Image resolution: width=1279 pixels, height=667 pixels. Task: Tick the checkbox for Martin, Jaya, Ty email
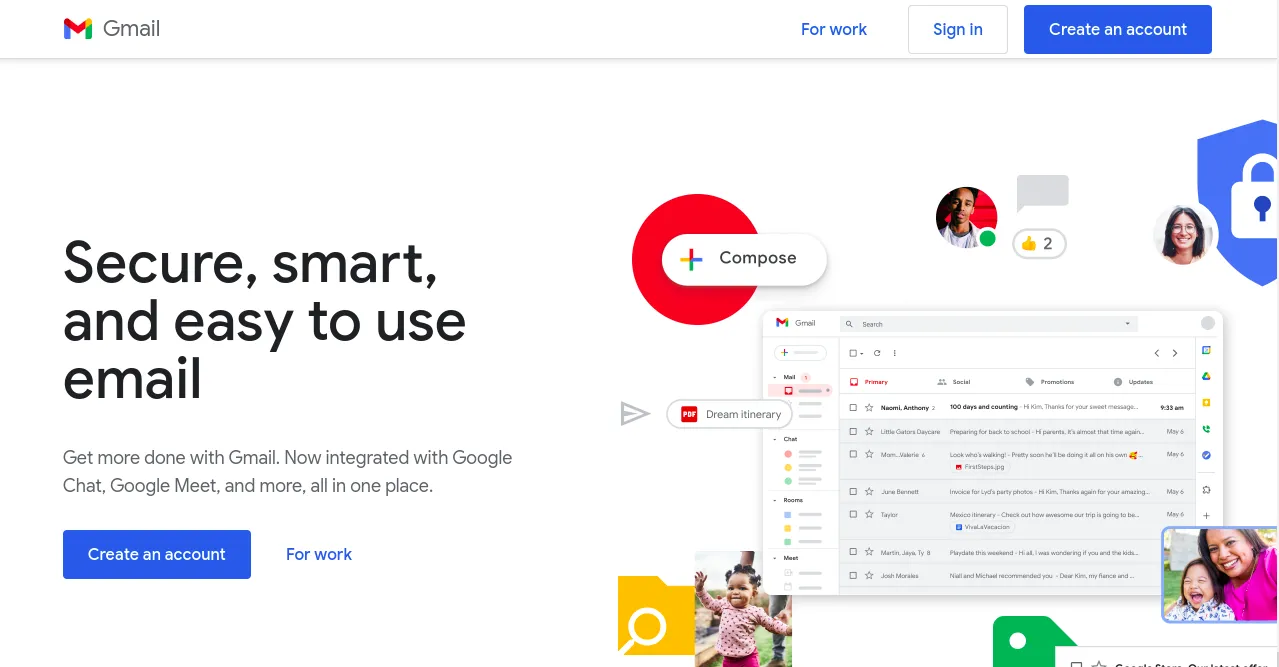[x=853, y=552]
